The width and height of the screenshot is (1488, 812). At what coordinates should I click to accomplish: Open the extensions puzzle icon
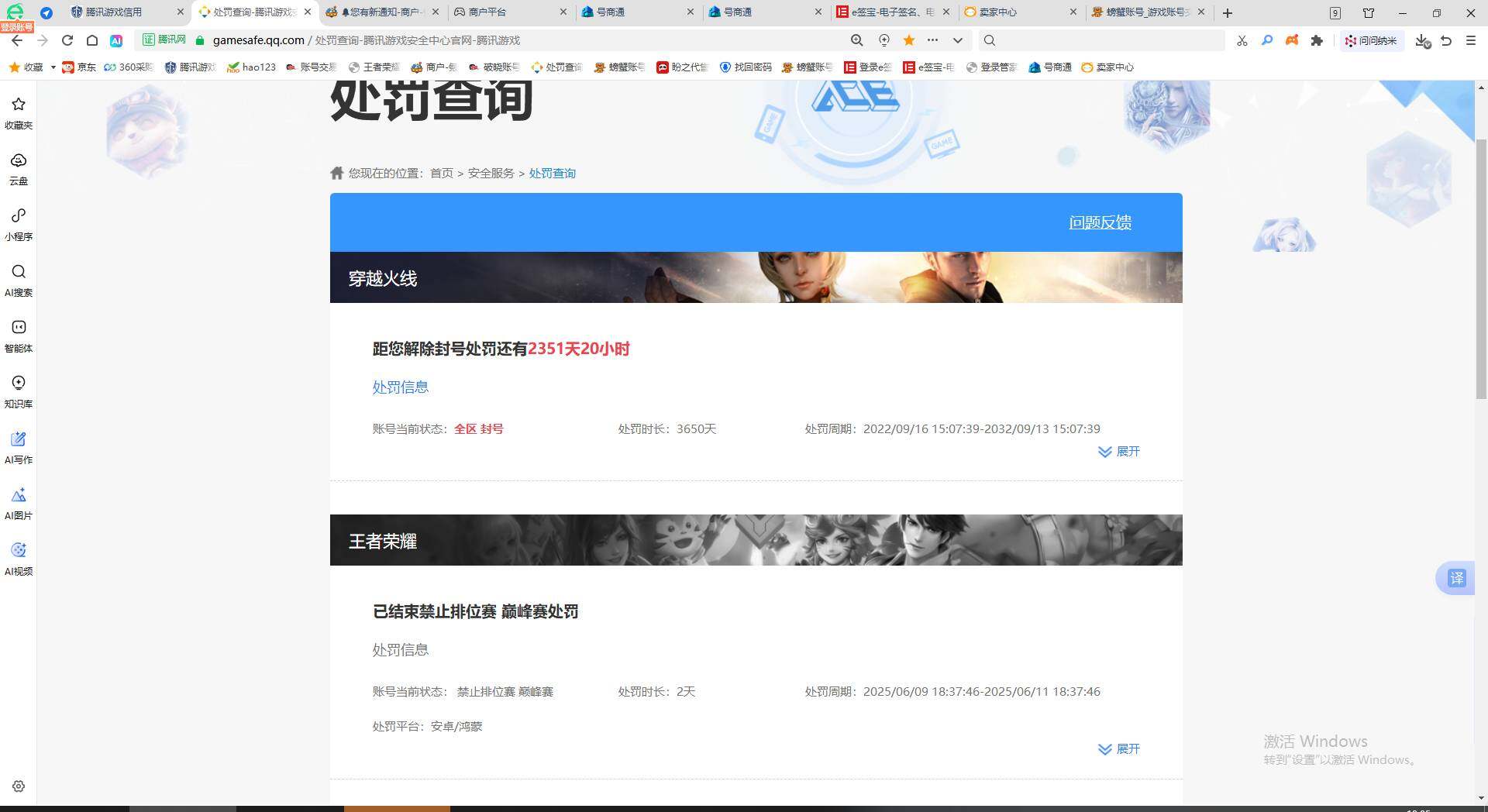1317,40
